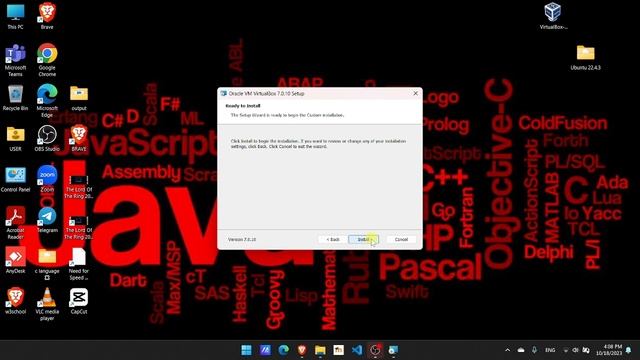Image resolution: width=640 pixels, height=360 pixels.
Task: Open File Explorer from the taskbar
Action: point(320,350)
